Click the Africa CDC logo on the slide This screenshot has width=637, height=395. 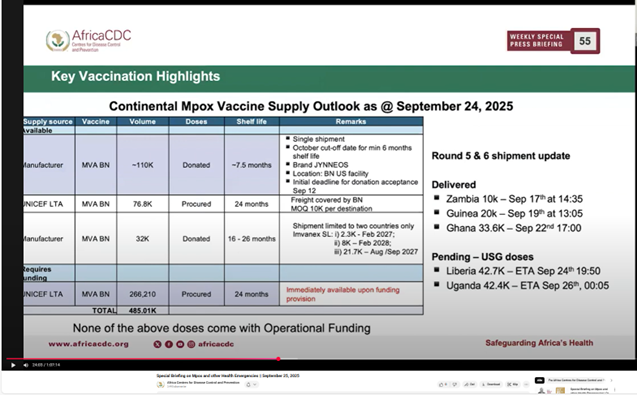click(x=89, y=41)
